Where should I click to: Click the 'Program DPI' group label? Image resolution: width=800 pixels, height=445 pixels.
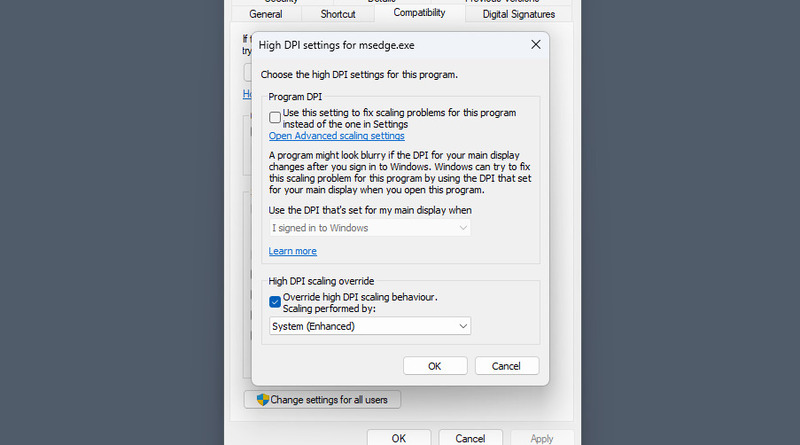pyautogui.click(x=295, y=96)
